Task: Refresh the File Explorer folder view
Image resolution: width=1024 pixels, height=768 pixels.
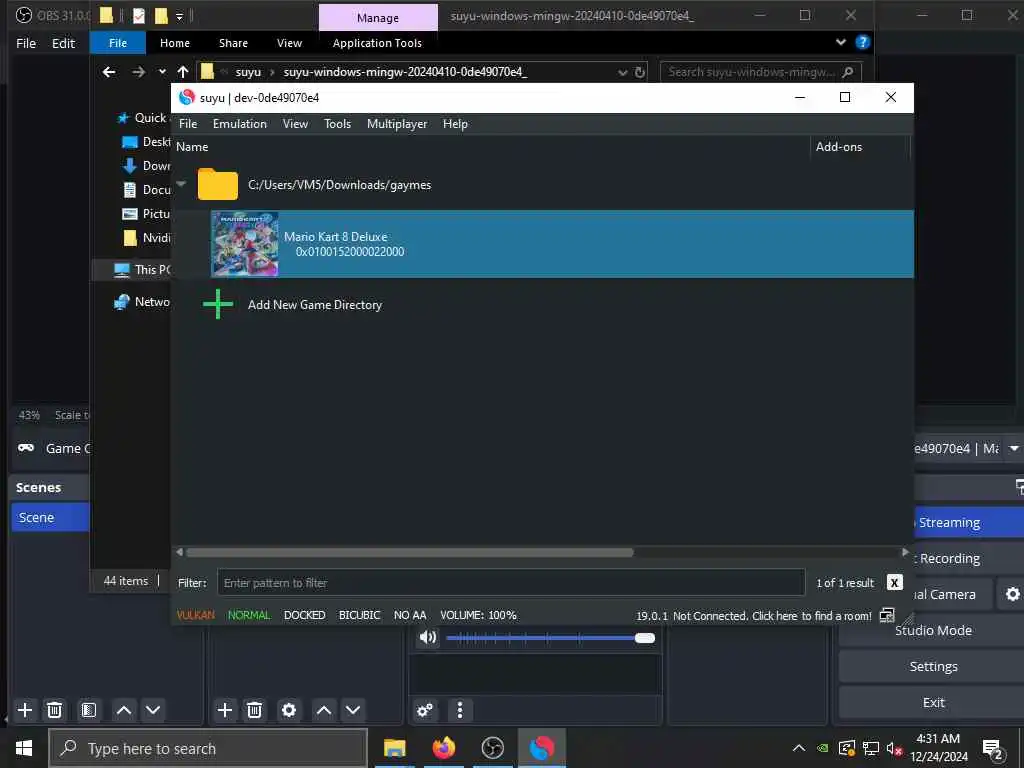Action: (x=640, y=72)
